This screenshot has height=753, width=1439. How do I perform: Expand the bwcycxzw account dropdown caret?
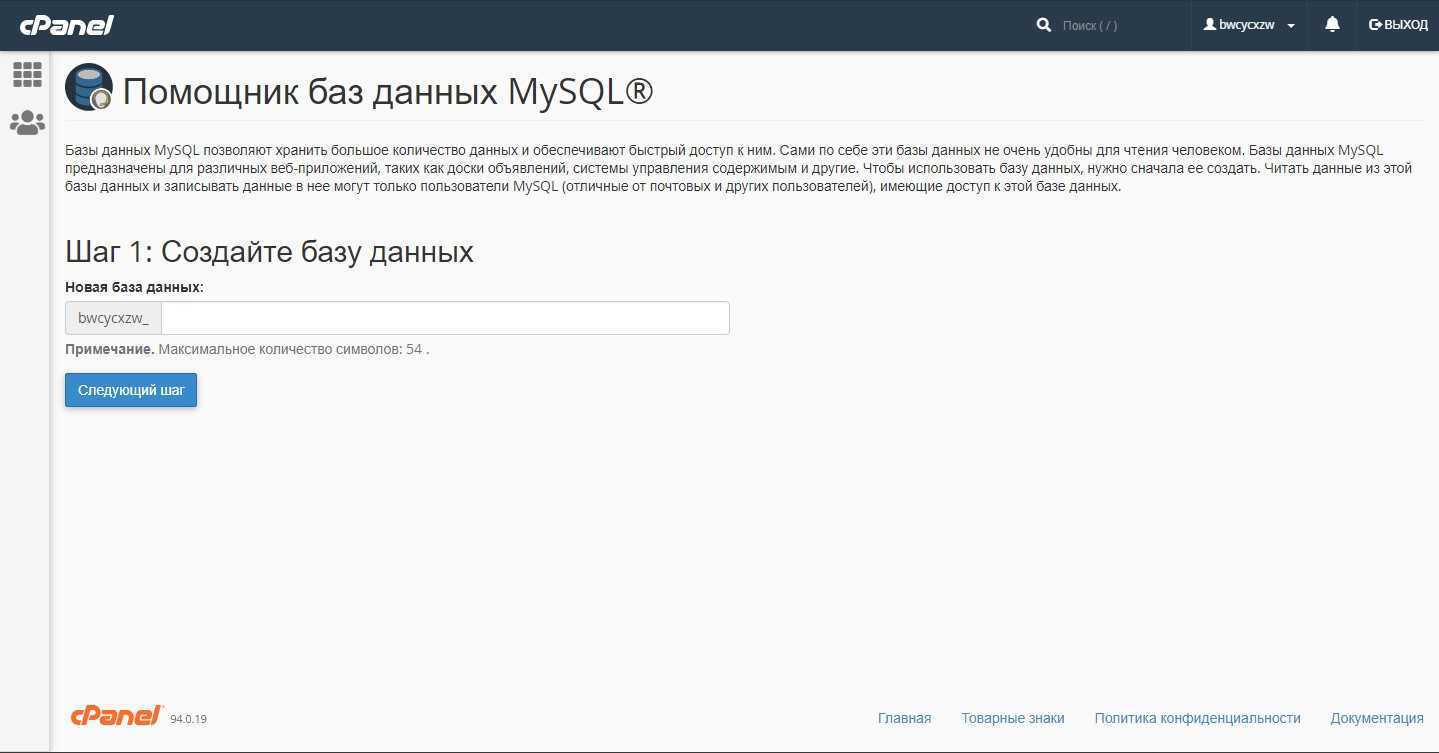point(1291,26)
